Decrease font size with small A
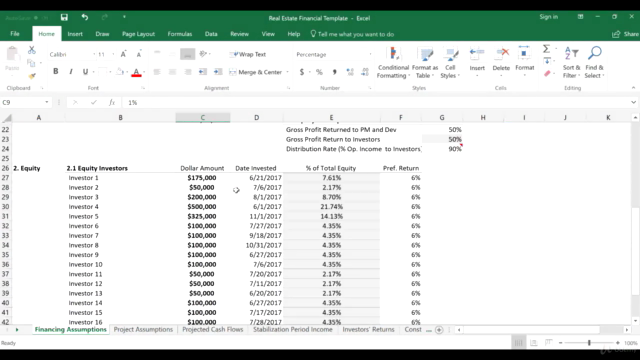640x360 pixels. [x=139, y=54]
